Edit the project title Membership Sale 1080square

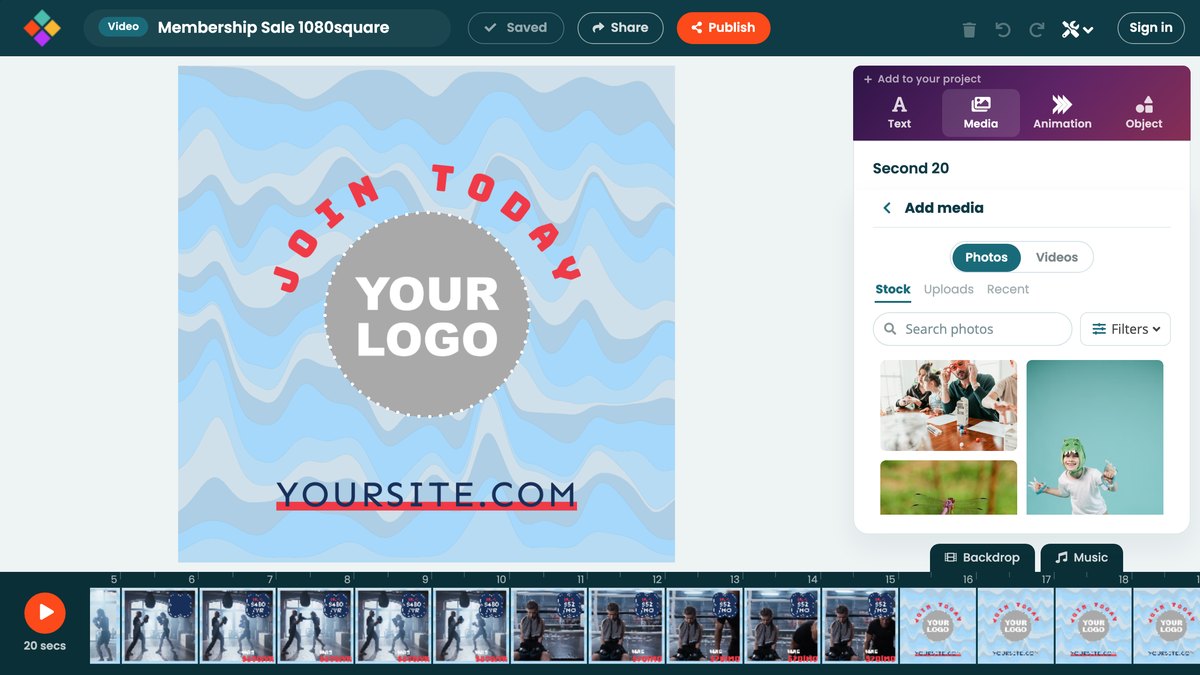point(273,28)
